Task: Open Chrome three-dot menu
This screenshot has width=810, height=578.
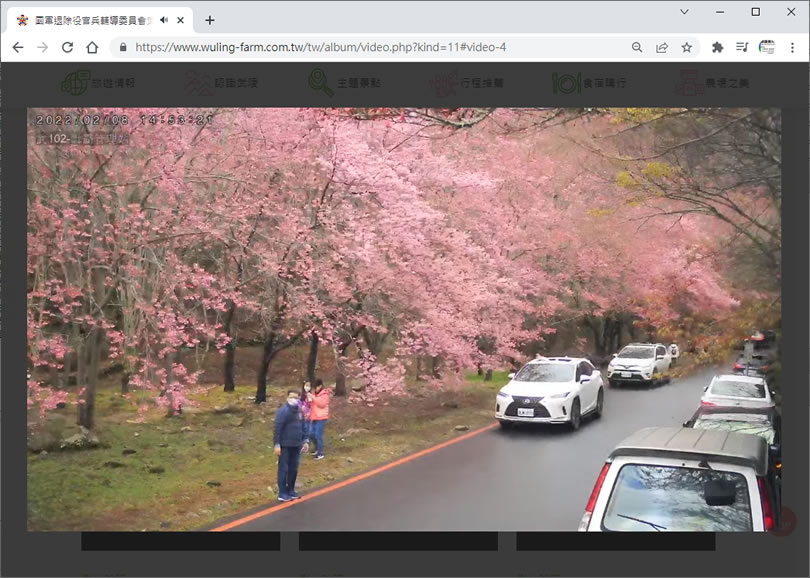Action: 792,47
